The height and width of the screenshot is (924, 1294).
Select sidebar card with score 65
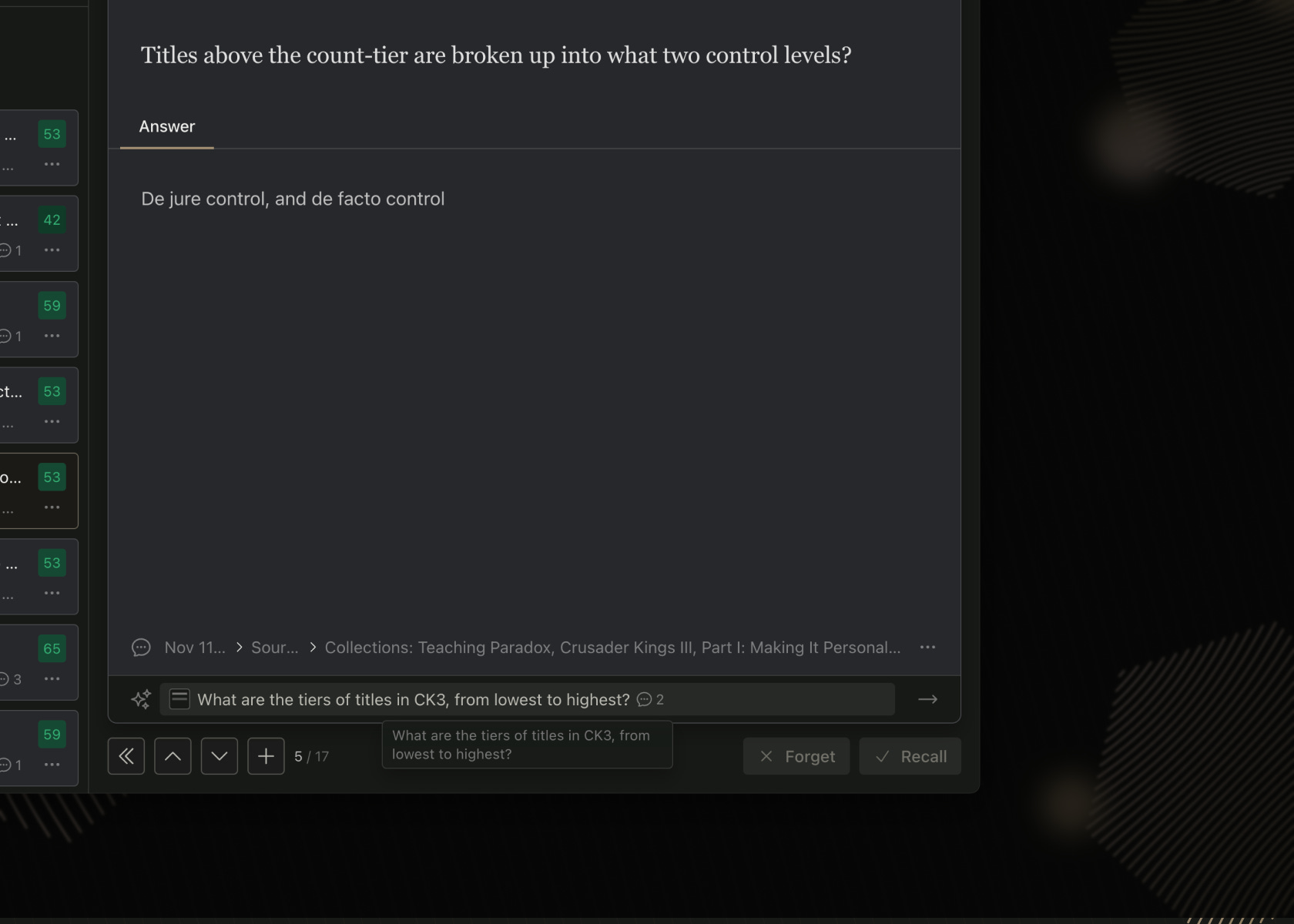click(39, 662)
